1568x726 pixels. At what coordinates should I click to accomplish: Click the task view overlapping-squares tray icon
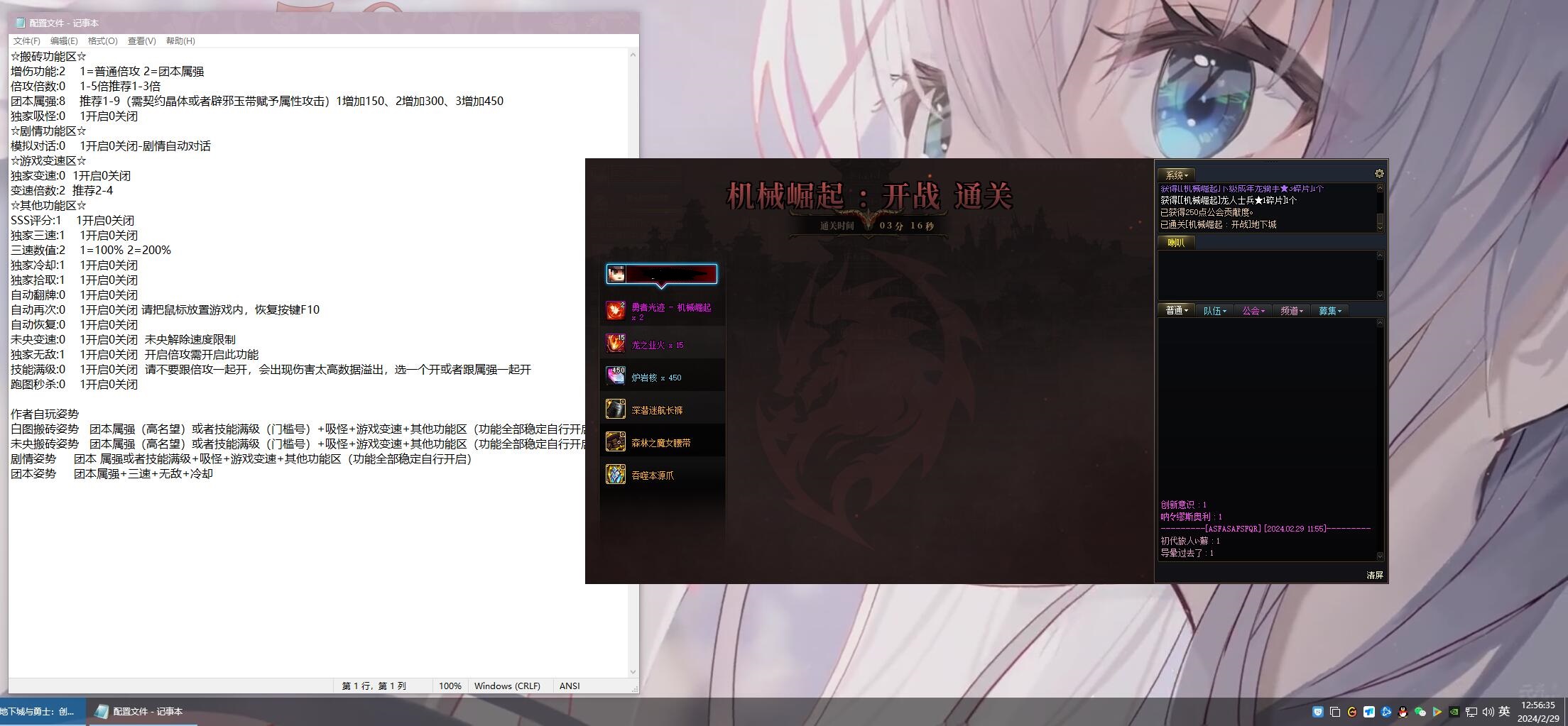pyautogui.click(x=1334, y=712)
